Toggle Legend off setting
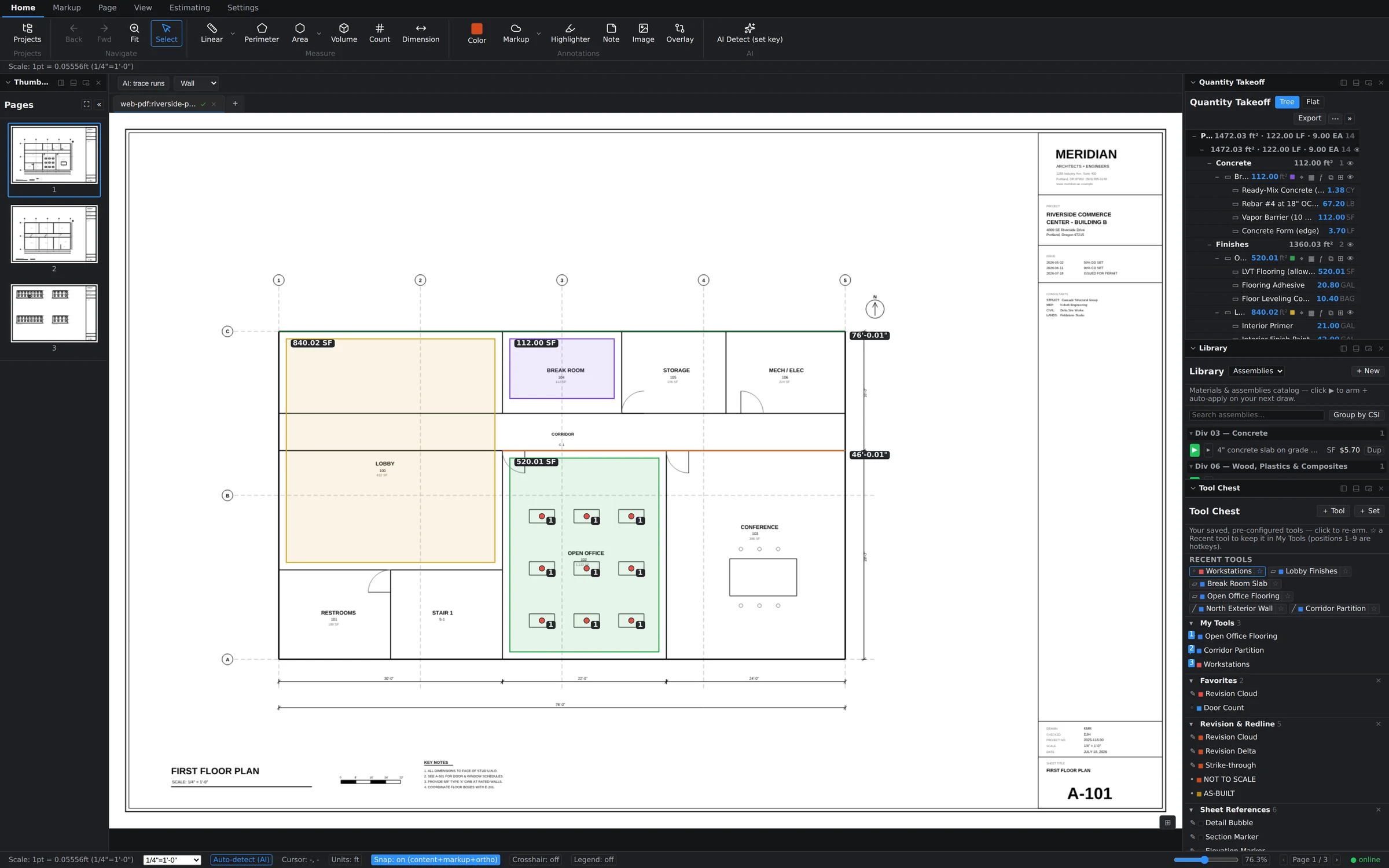 (x=593, y=860)
